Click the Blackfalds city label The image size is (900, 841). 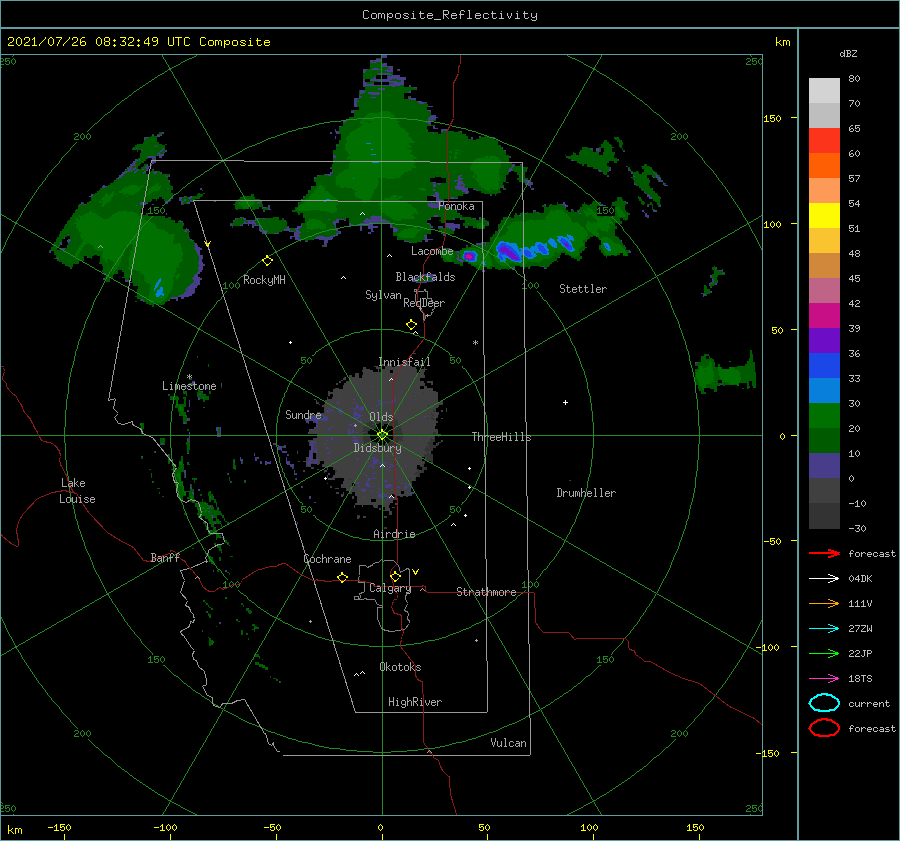pyautogui.click(x=425, y=277)
